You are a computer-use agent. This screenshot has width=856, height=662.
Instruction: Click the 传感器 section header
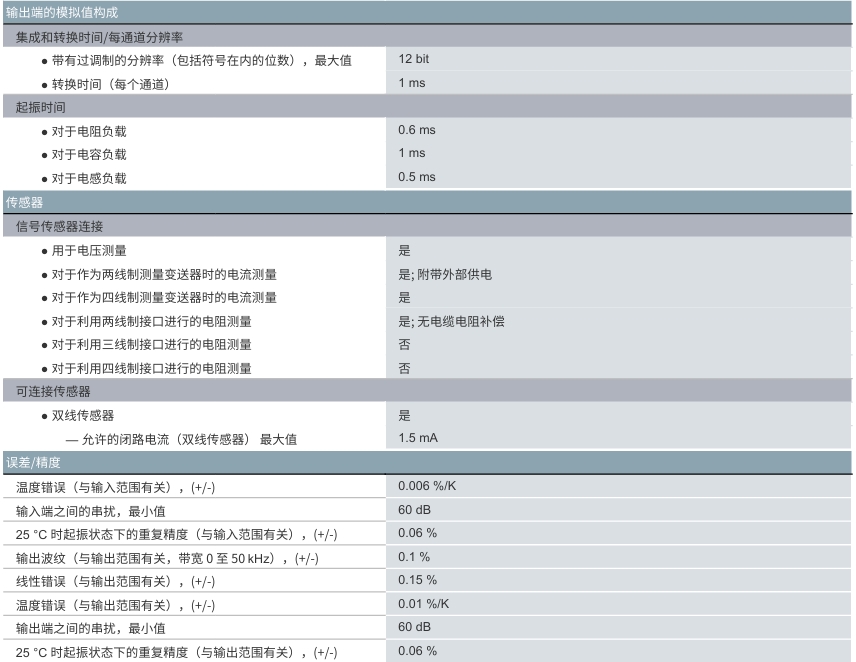point(24,201)
